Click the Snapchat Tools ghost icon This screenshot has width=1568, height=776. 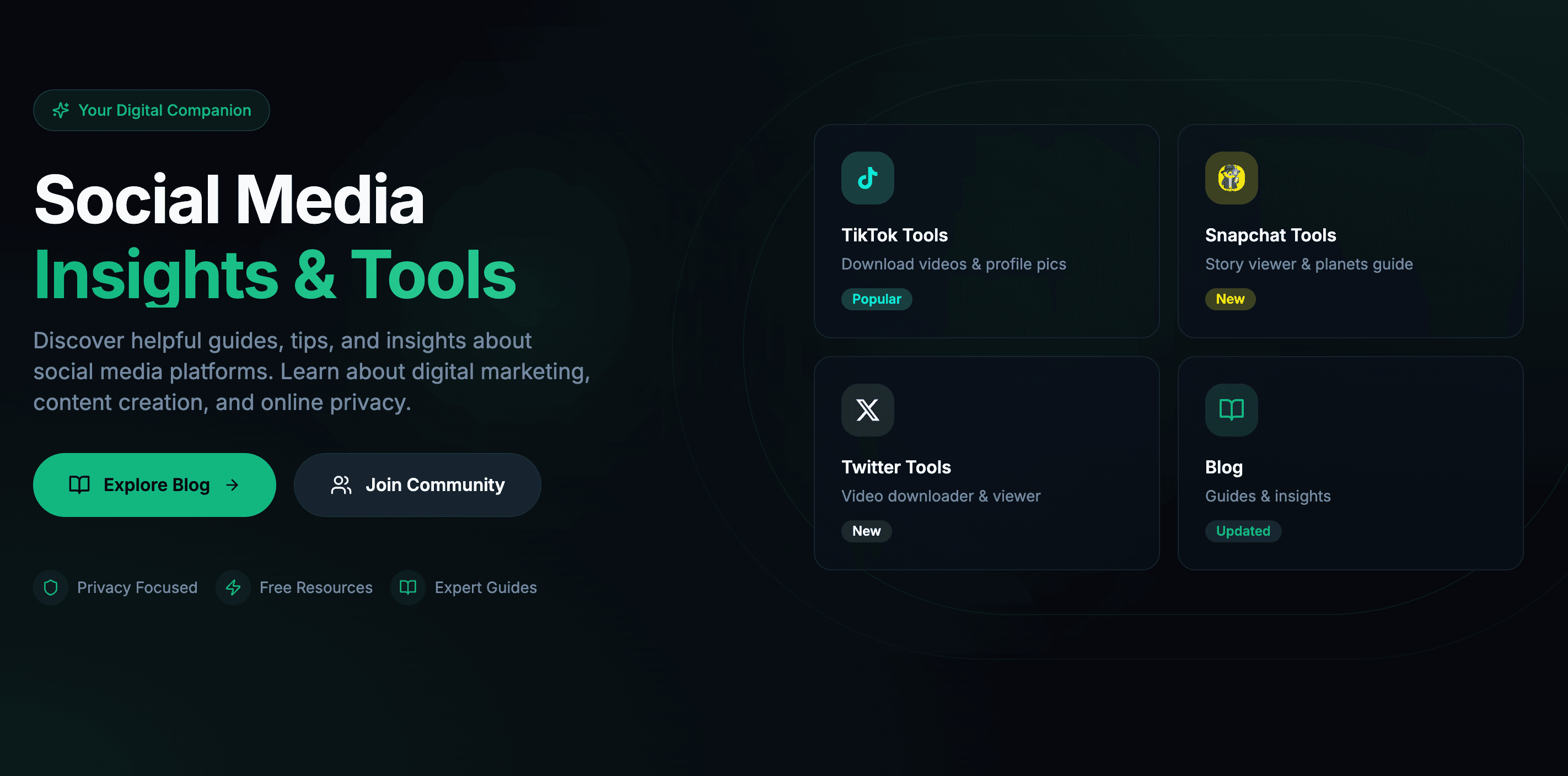1231,177
